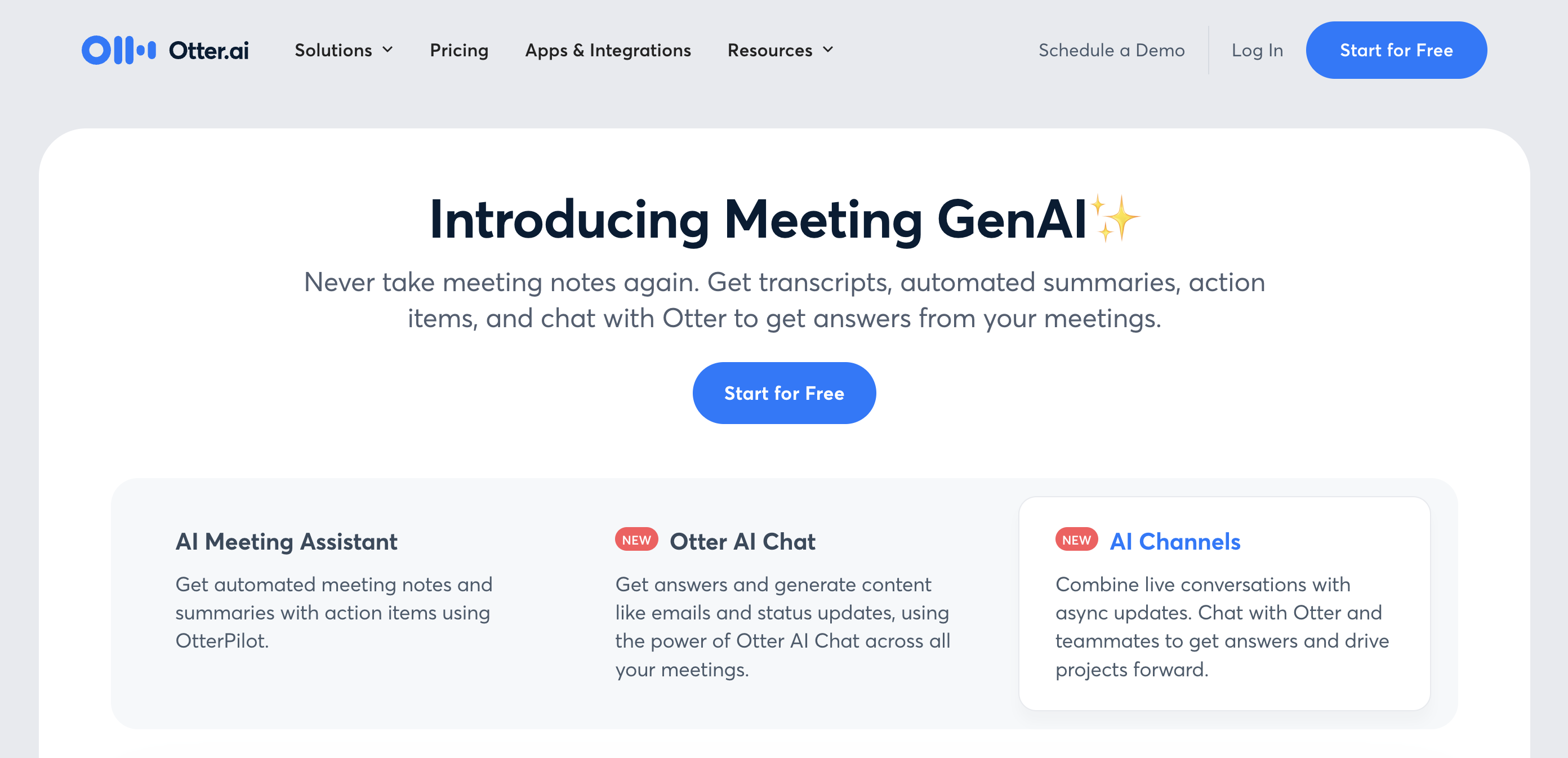Click the AI Channels description text
This screenshot has width=1568, height=758.
(1222, 626)
